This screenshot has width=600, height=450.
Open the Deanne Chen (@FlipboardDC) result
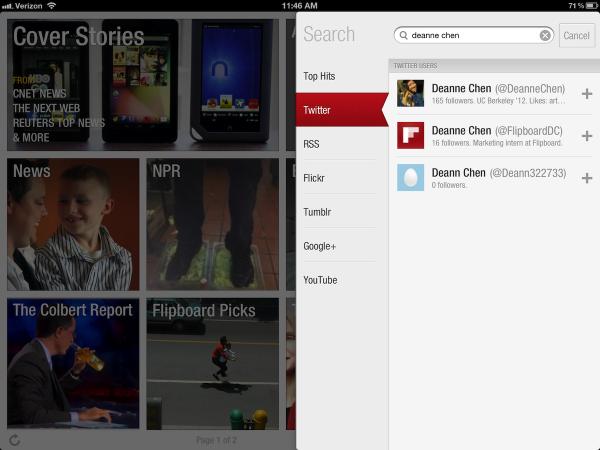(x=494, y=135)
